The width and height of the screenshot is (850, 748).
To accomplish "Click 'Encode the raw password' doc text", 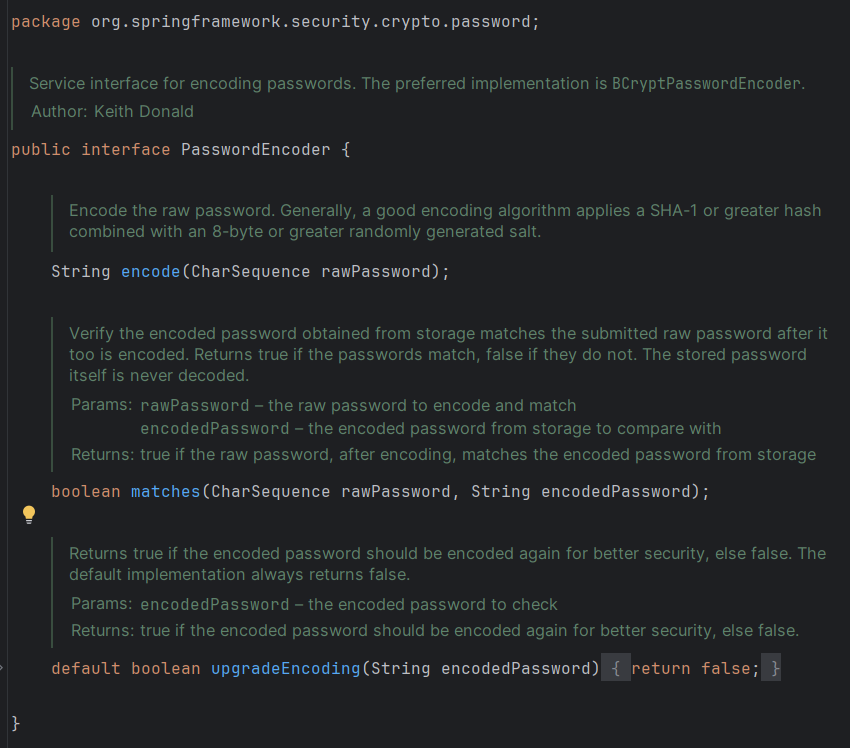I will click(172, 210).
